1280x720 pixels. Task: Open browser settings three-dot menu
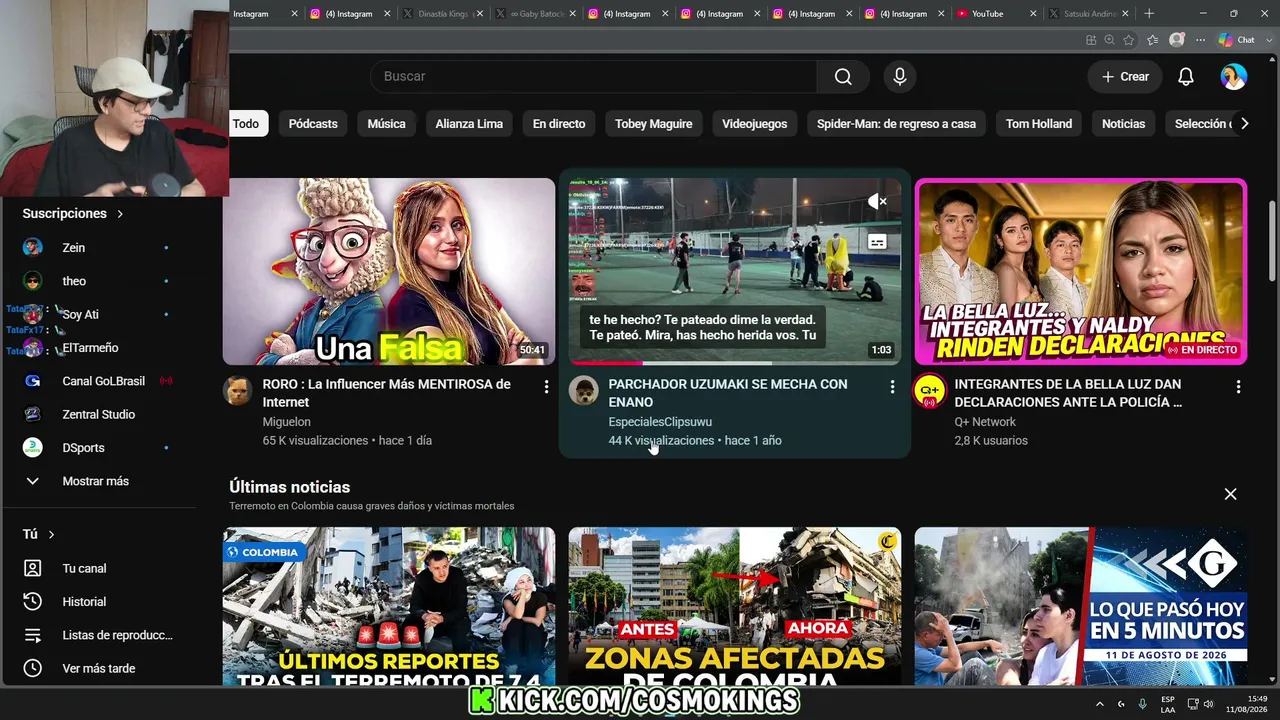pos(1200,40)
